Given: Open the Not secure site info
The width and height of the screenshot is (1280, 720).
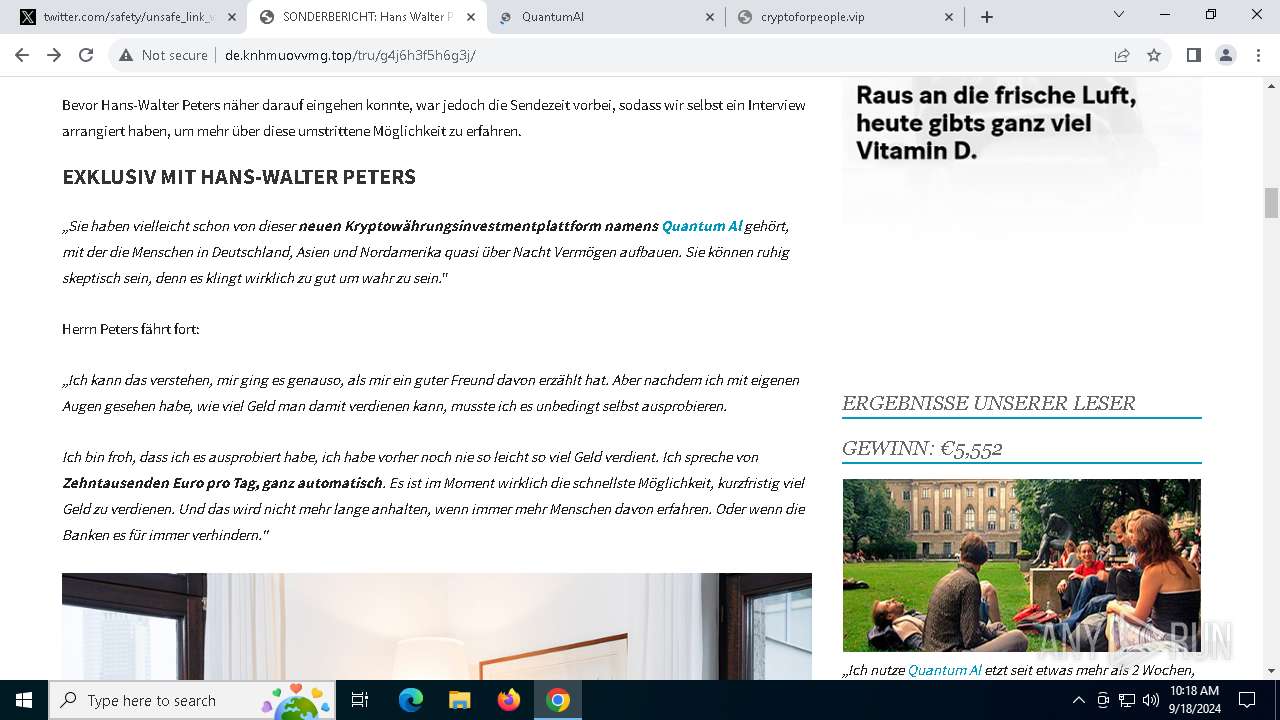Looking at the screenshot, I should 163,55.
